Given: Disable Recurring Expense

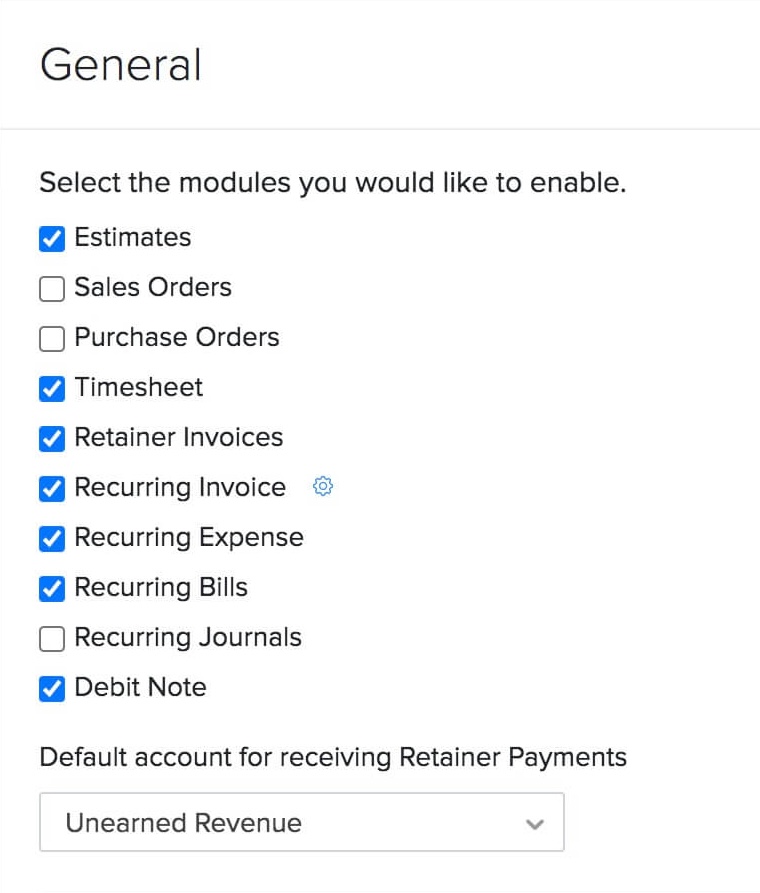Looking at the screenshot, I should coord(50,538).
